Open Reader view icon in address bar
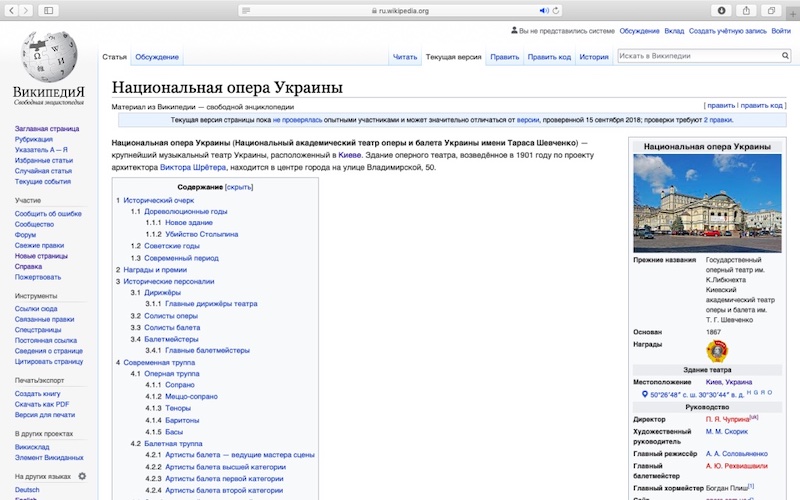800x500 pixels. 246,10
